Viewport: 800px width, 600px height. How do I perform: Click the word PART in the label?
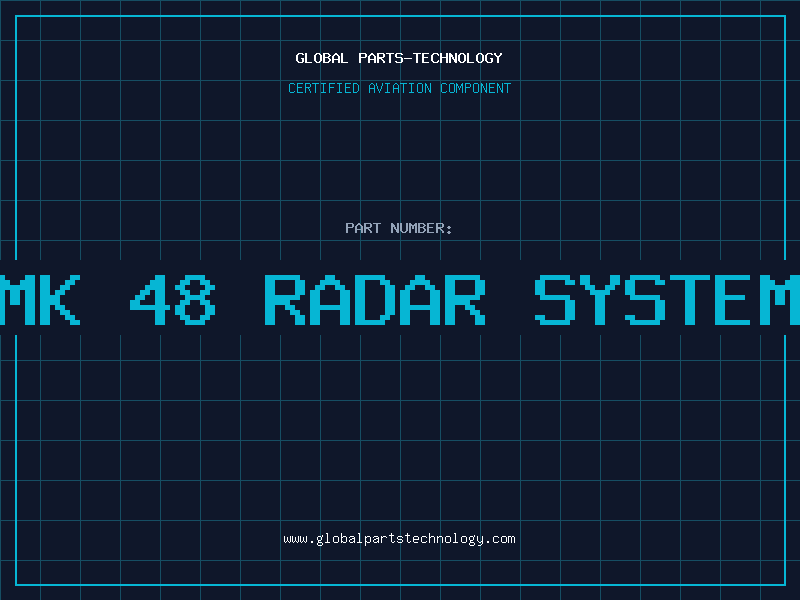click(362, 228)
